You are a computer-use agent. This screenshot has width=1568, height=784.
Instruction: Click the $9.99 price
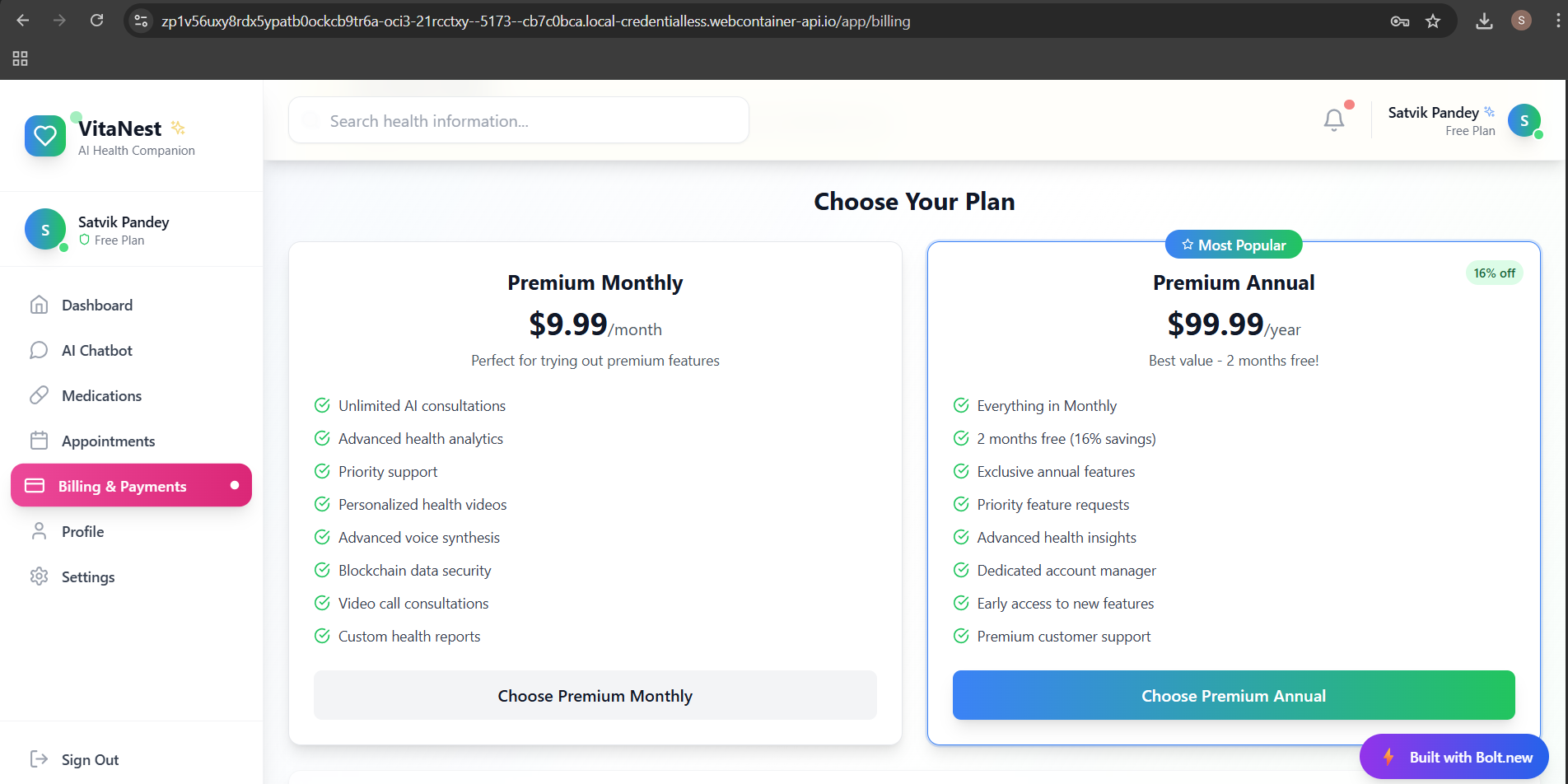point(568,324)
